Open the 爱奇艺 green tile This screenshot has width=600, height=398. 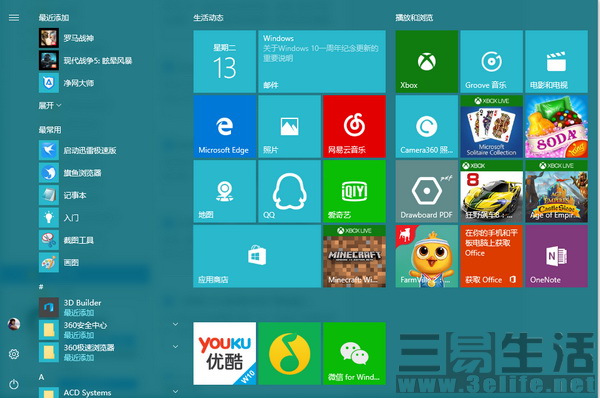(354, 191)
